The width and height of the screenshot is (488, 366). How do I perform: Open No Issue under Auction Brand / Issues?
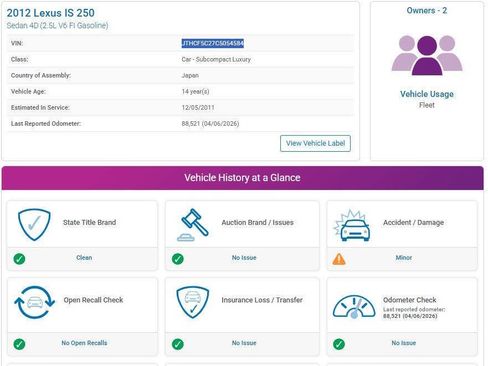click(x=244, y=258)
